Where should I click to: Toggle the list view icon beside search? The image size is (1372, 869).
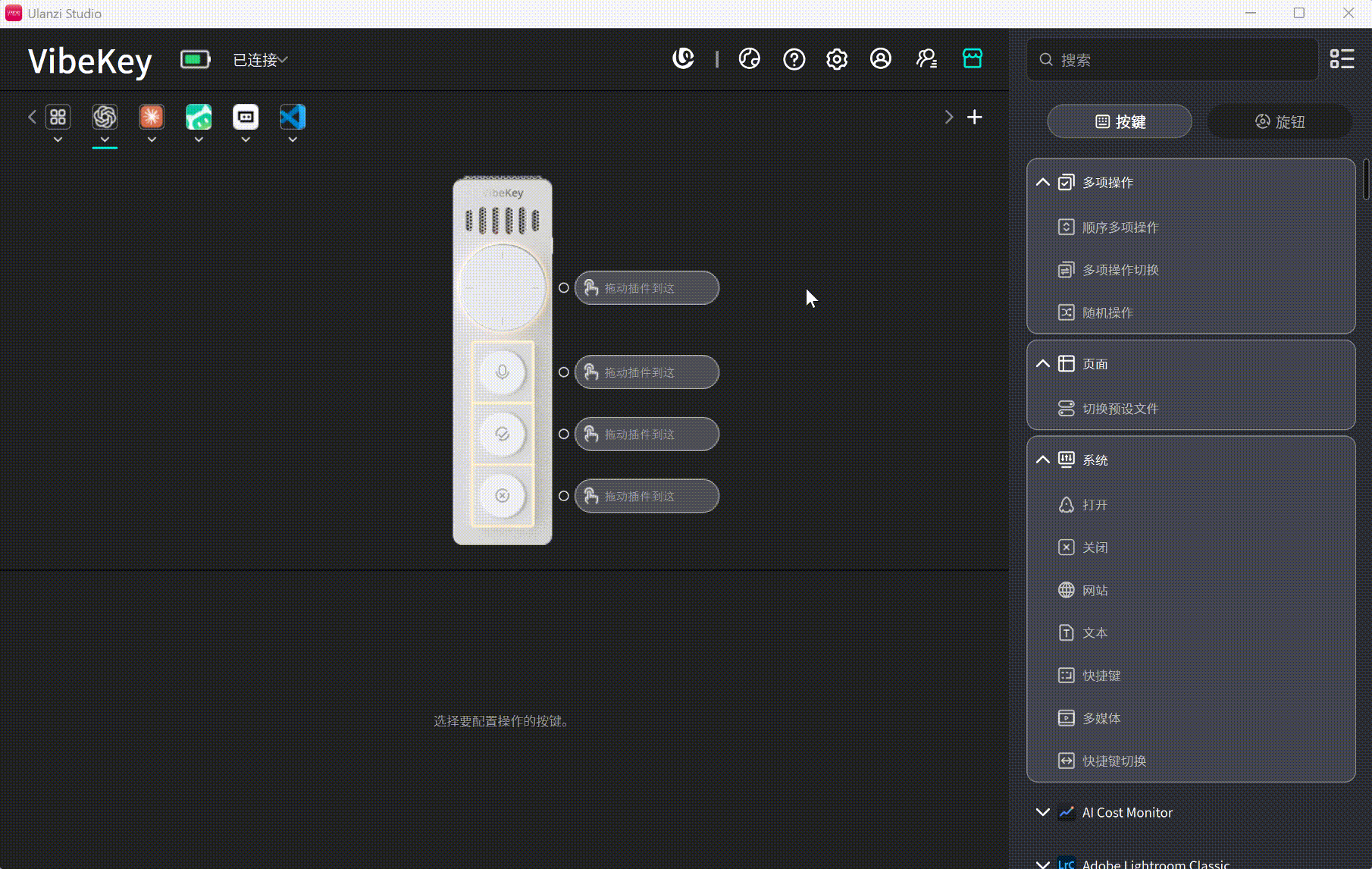[1342, 59]
